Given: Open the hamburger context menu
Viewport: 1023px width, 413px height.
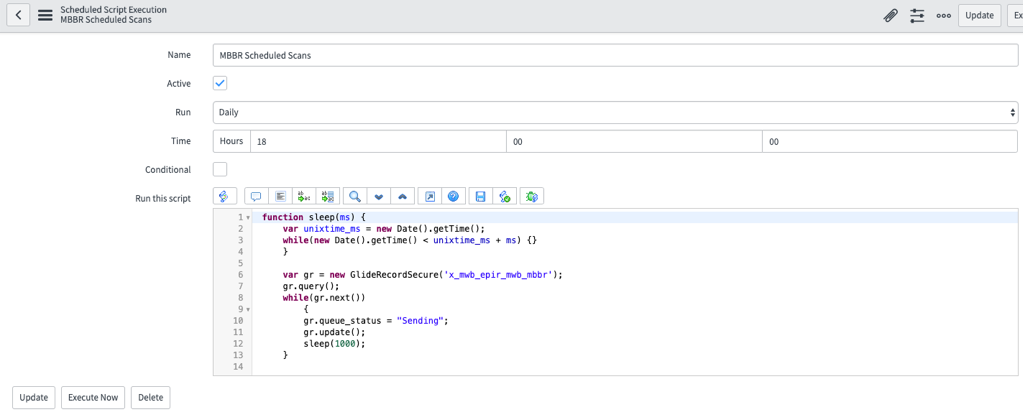Looking at the screenshot, I should [45, 15].
